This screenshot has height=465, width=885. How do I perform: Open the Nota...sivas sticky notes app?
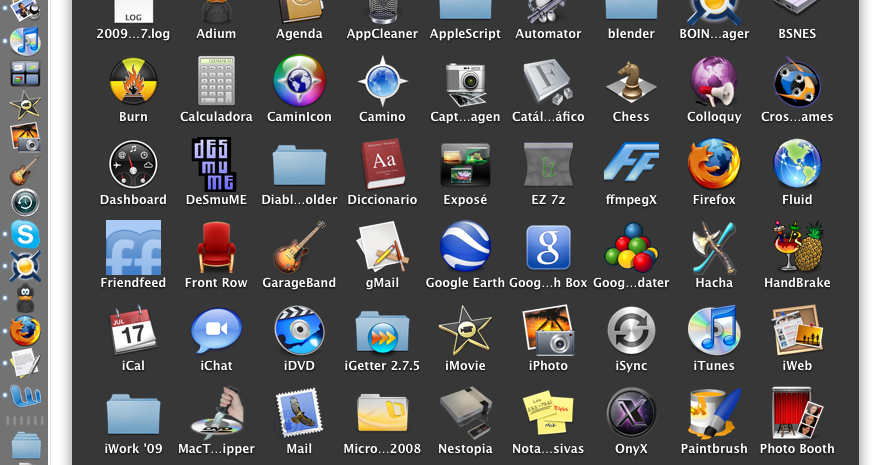coord(548,413)
